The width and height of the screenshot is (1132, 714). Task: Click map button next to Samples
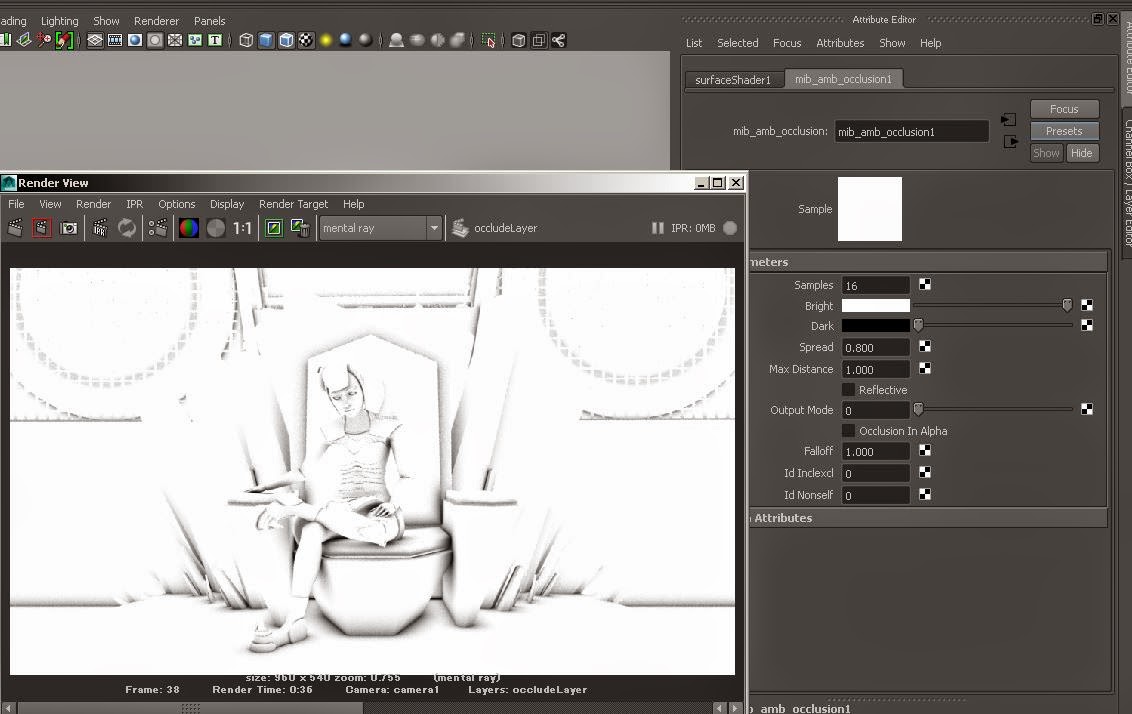coord(925,284)
